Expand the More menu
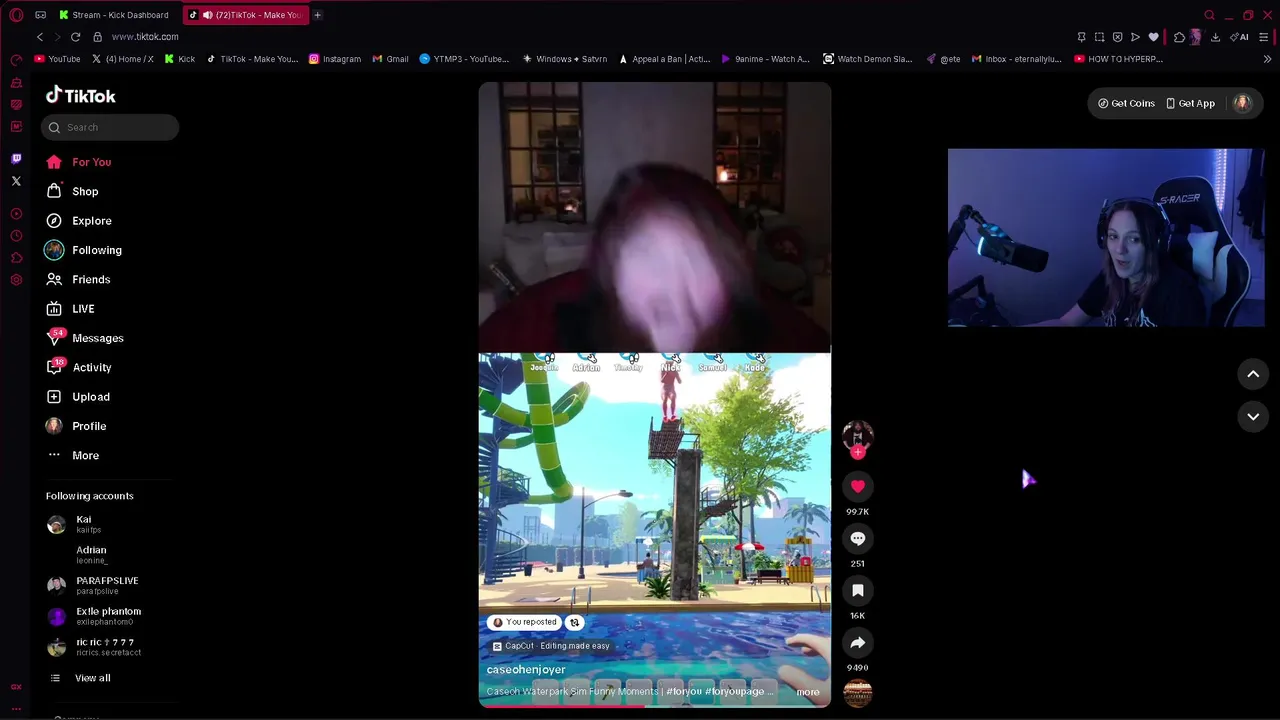1280x720 pixels. (x=72, y=455)
